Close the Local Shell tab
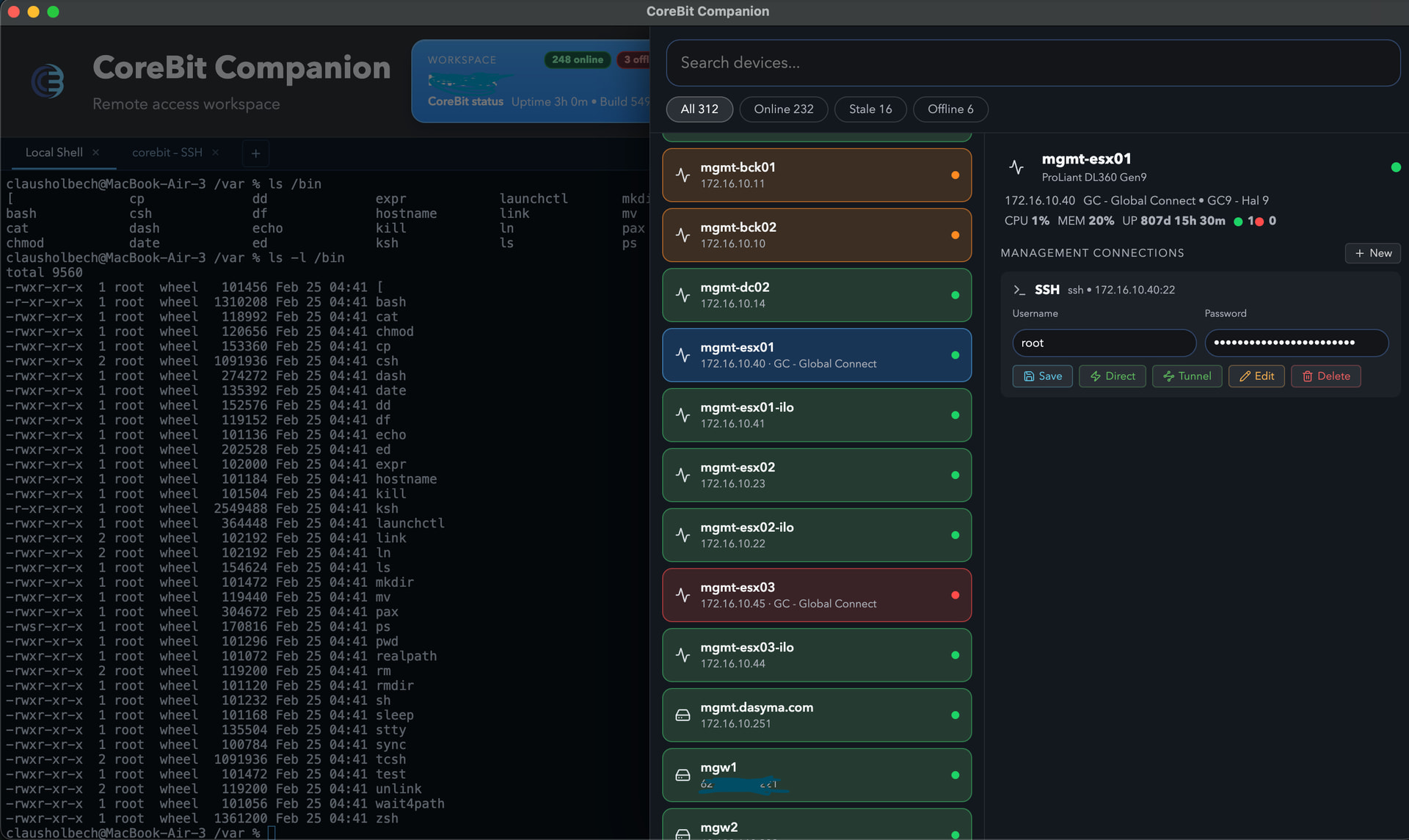Image resolution: width=1409 pixels, height=840 pixels. click(95, 153)
